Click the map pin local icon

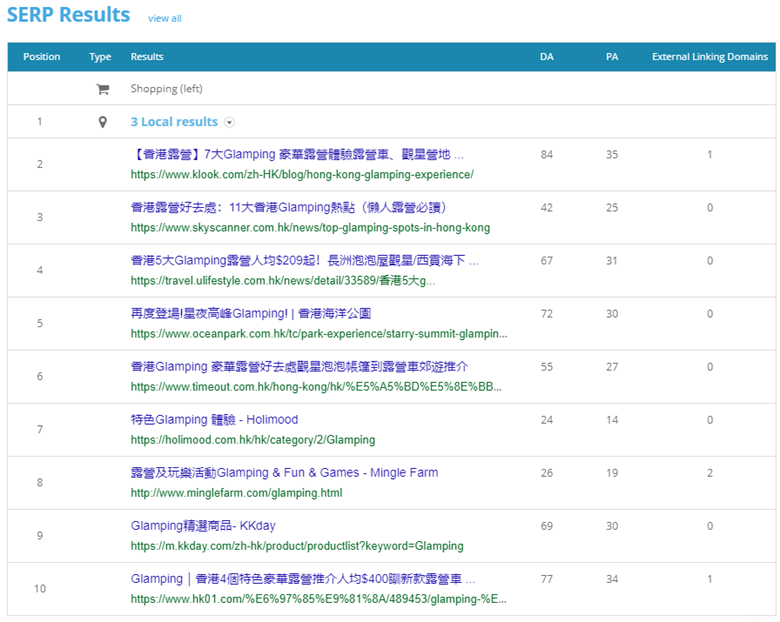pos(101,122)
